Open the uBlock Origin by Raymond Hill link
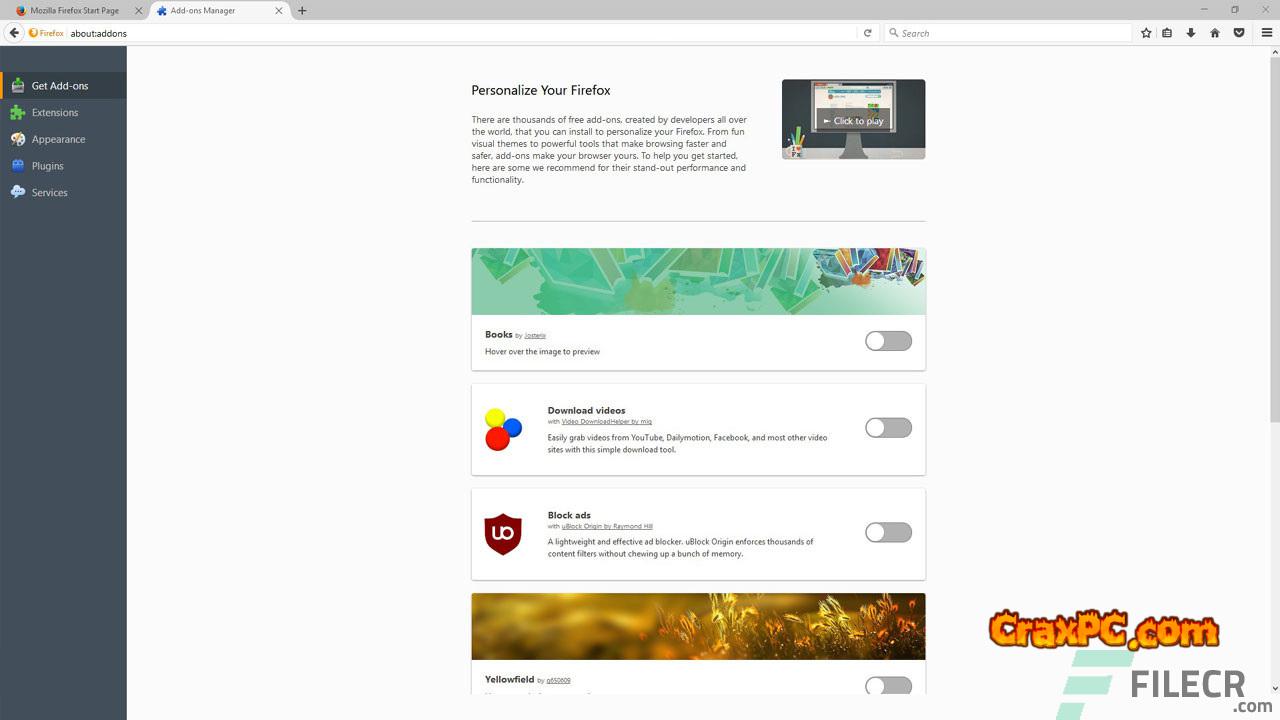Viewport: 1280px width, 720px height. 607,526
